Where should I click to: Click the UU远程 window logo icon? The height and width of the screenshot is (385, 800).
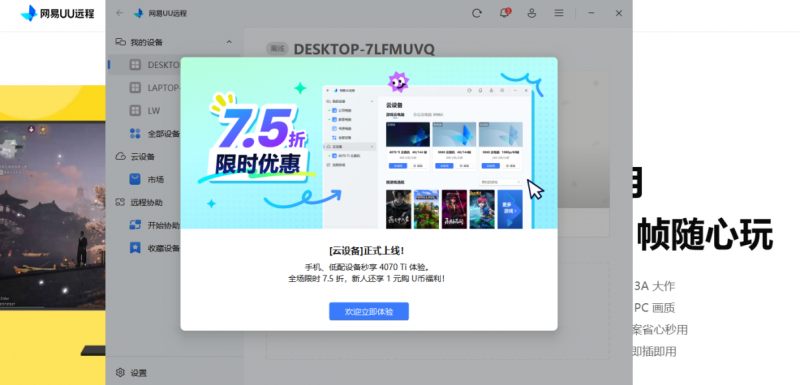(138, 13)
